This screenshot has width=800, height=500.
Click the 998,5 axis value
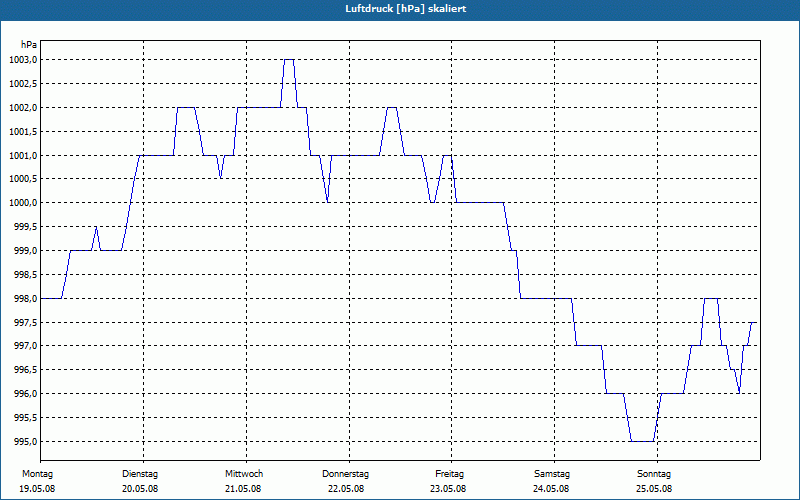[x=25, y=274]
